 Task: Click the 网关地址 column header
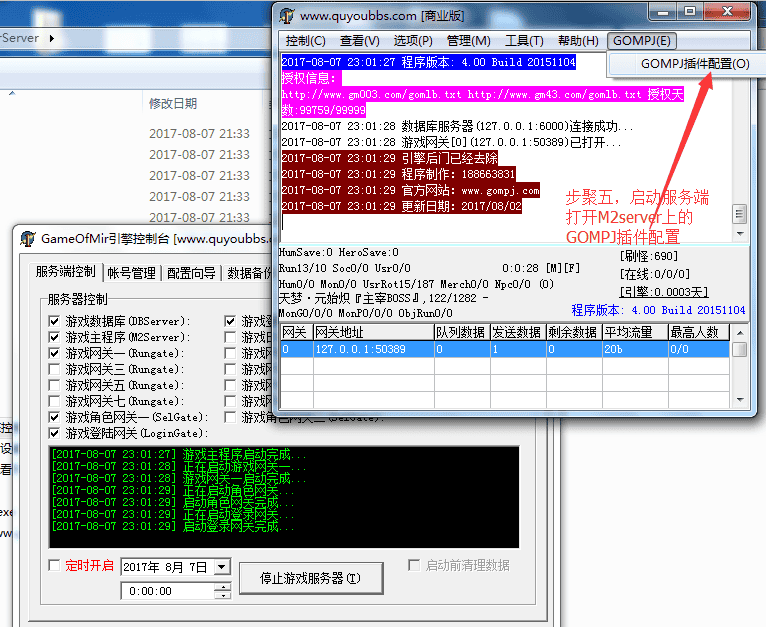[373, 333]
